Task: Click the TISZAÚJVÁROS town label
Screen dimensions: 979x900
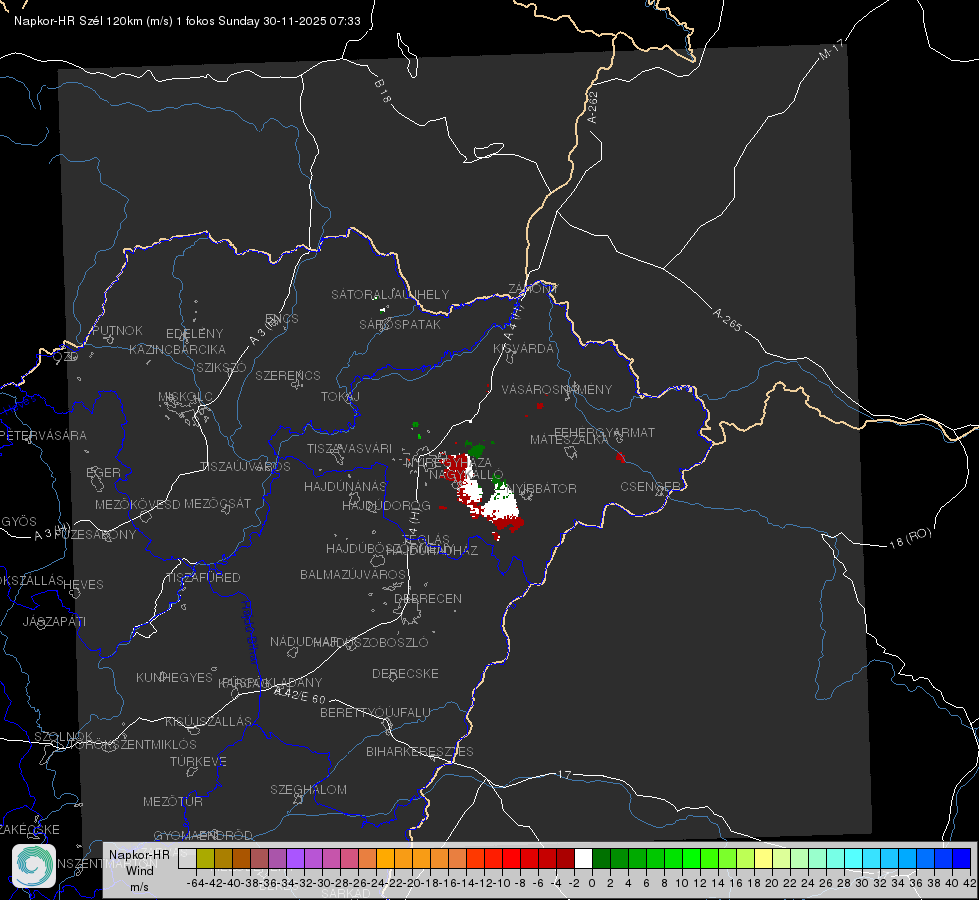Action: [245, 467]
